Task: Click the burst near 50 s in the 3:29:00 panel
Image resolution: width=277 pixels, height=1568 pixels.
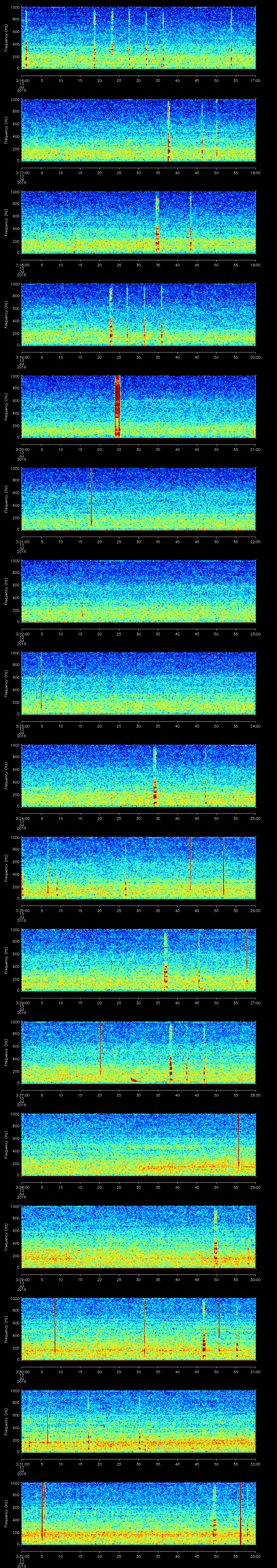Action: coord(216,1237)
